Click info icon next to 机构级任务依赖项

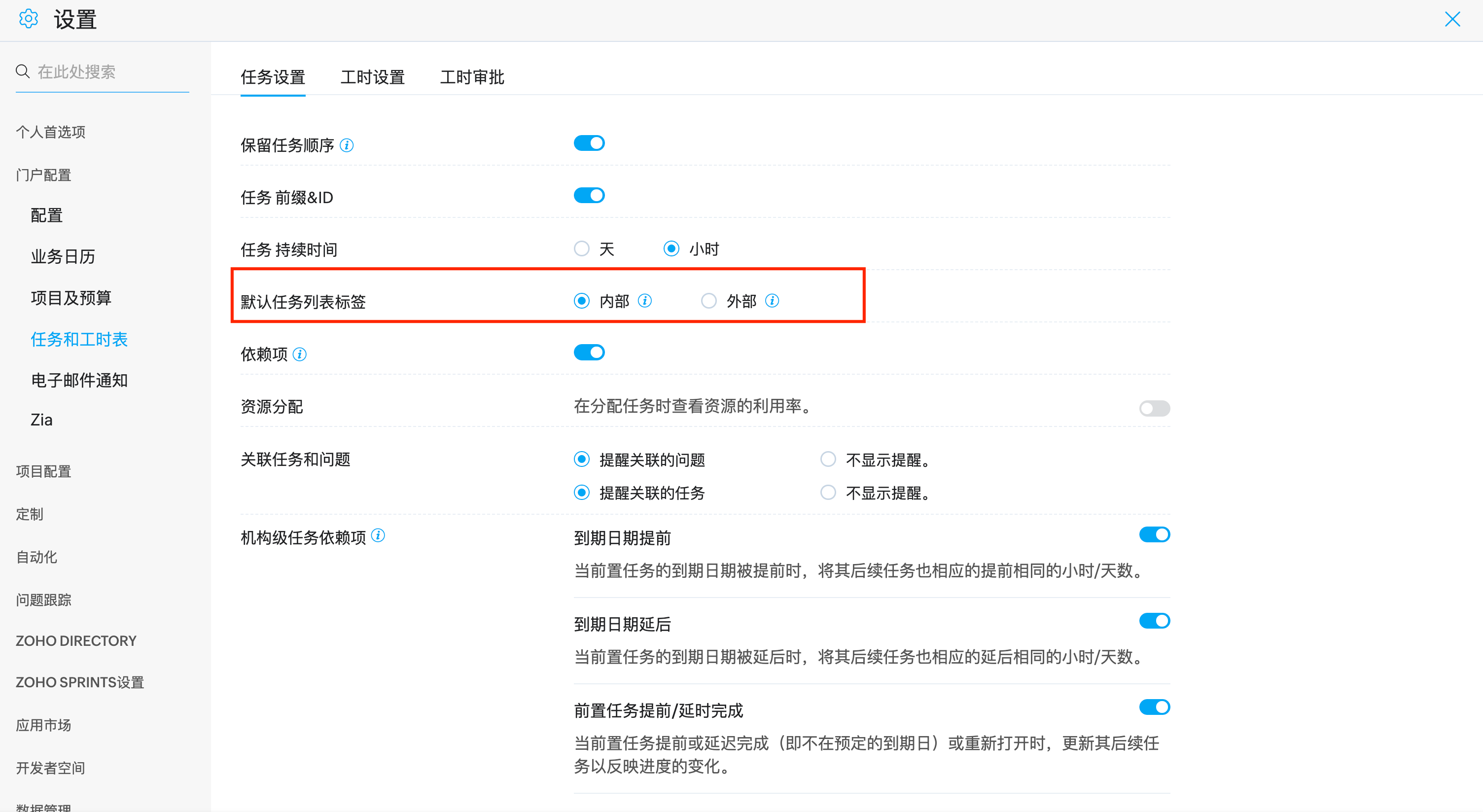pyautogui.click(x=378, y=535)
